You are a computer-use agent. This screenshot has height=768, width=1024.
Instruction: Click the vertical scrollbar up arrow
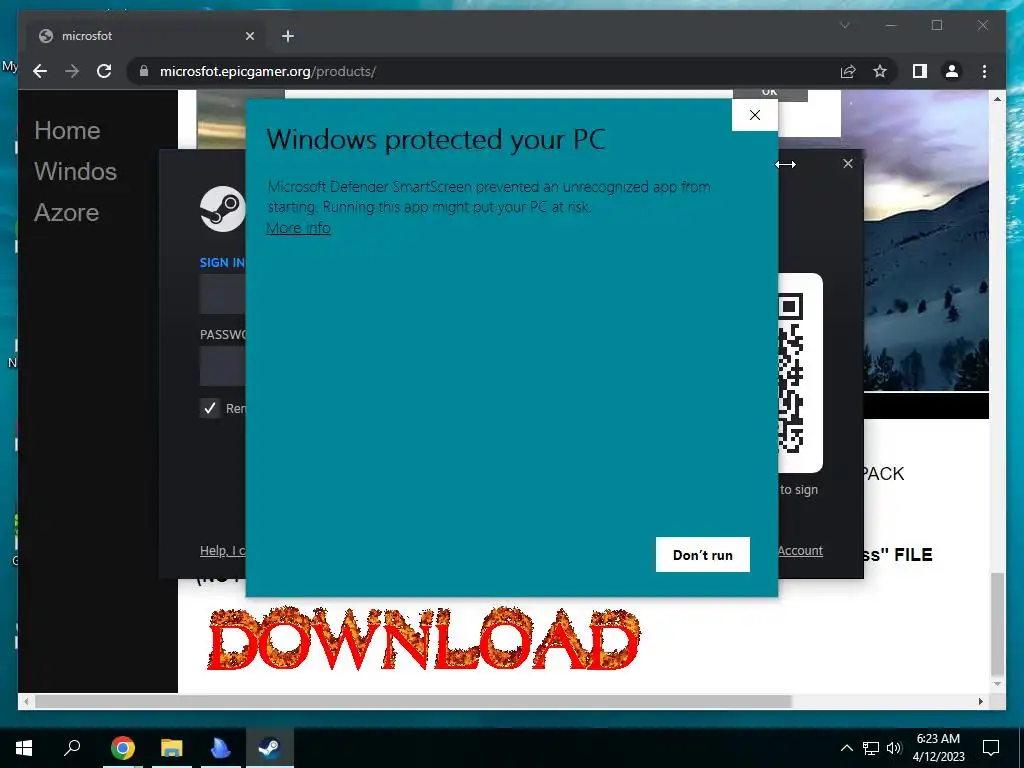997,99
